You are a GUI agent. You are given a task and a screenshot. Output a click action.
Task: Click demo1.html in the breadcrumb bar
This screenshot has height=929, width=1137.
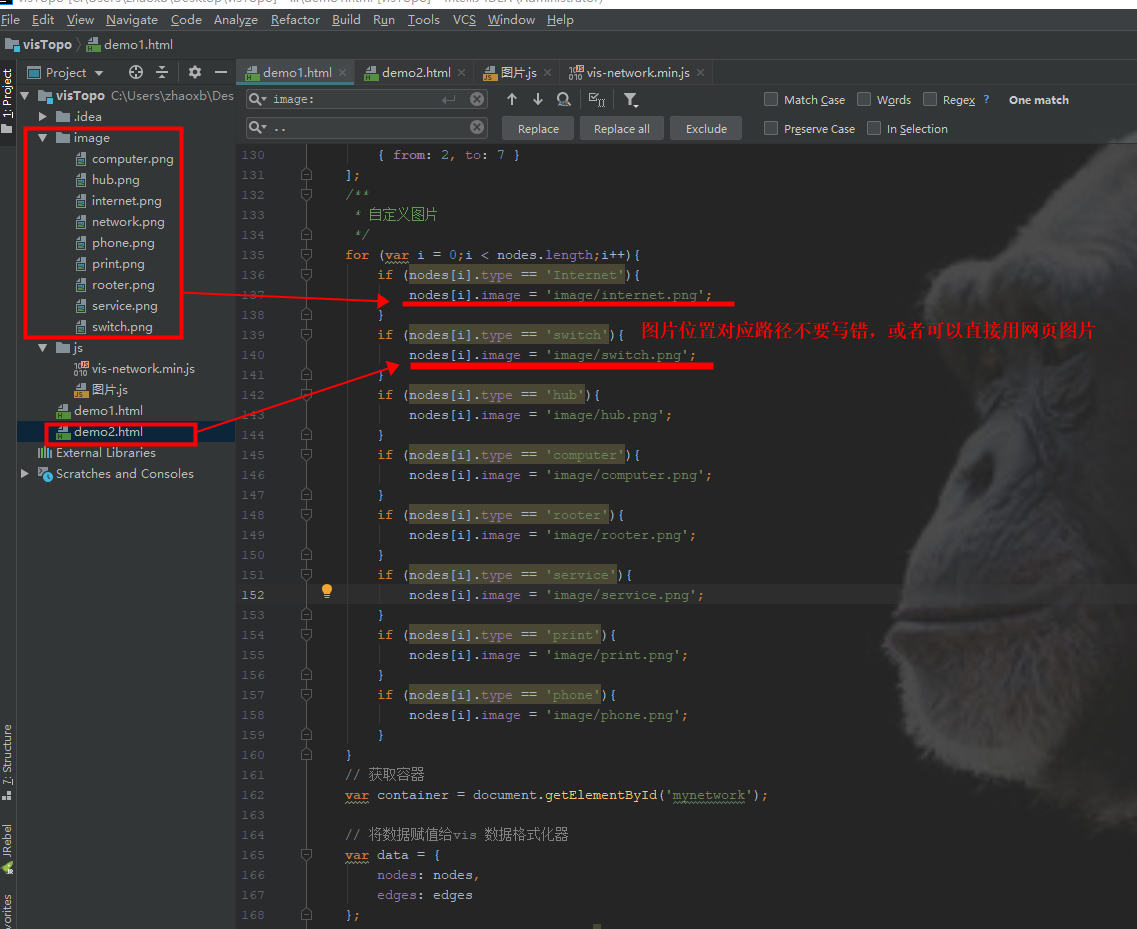pyautogui.click(x=138, y=45)
